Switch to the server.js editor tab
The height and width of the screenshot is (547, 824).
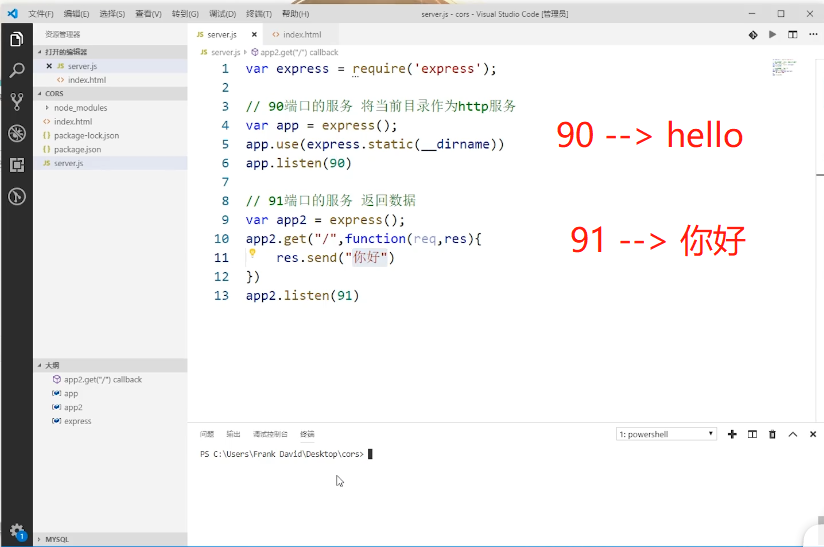click(x=222, y=35)
